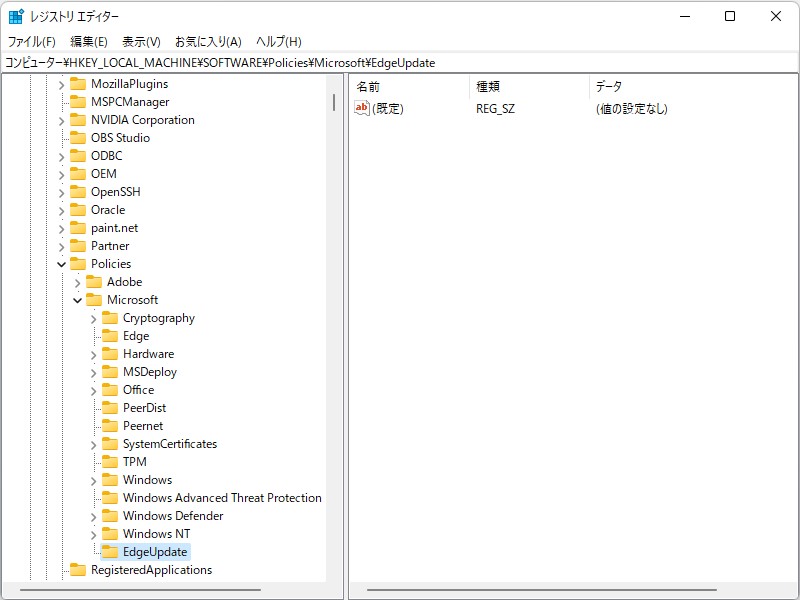Click the folder icon of Windows Defender
This screenshot has height=600, width=800.
(110, 515)
